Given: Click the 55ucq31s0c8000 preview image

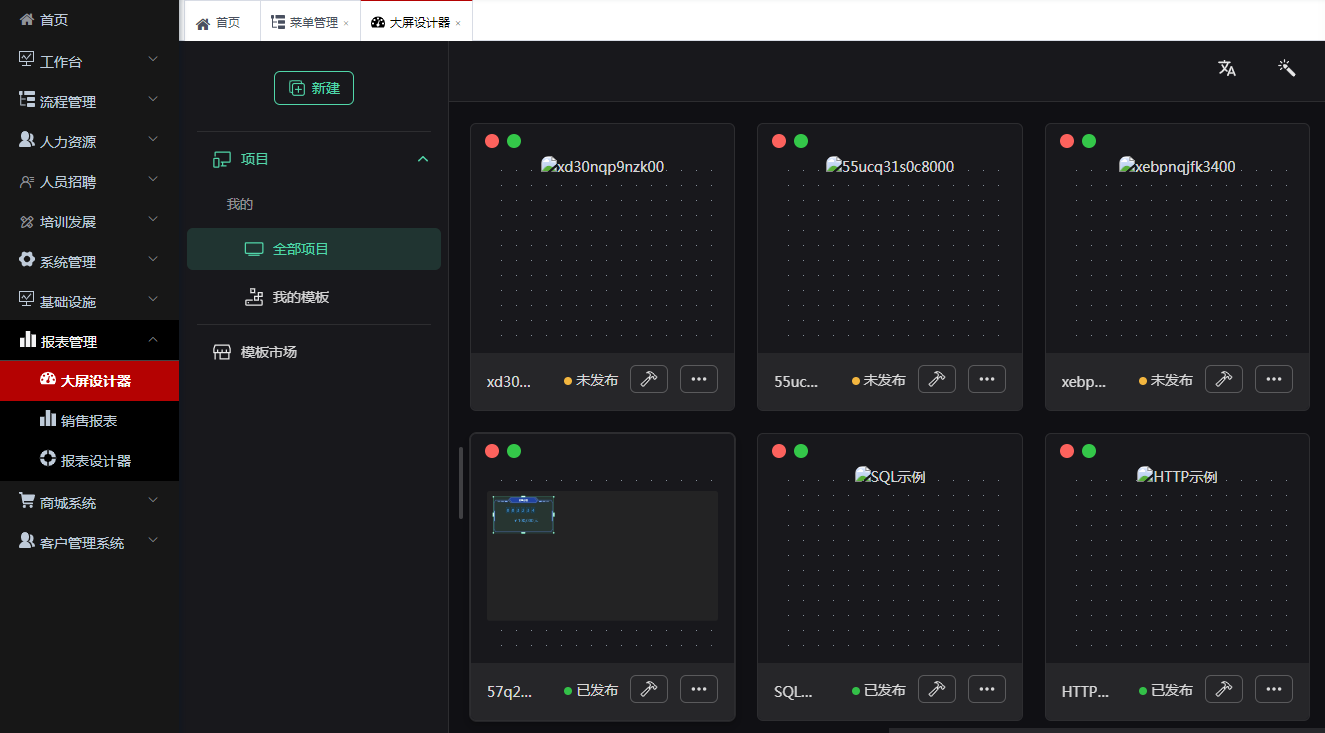Looking at the screenshot, I should click(890, 166).
